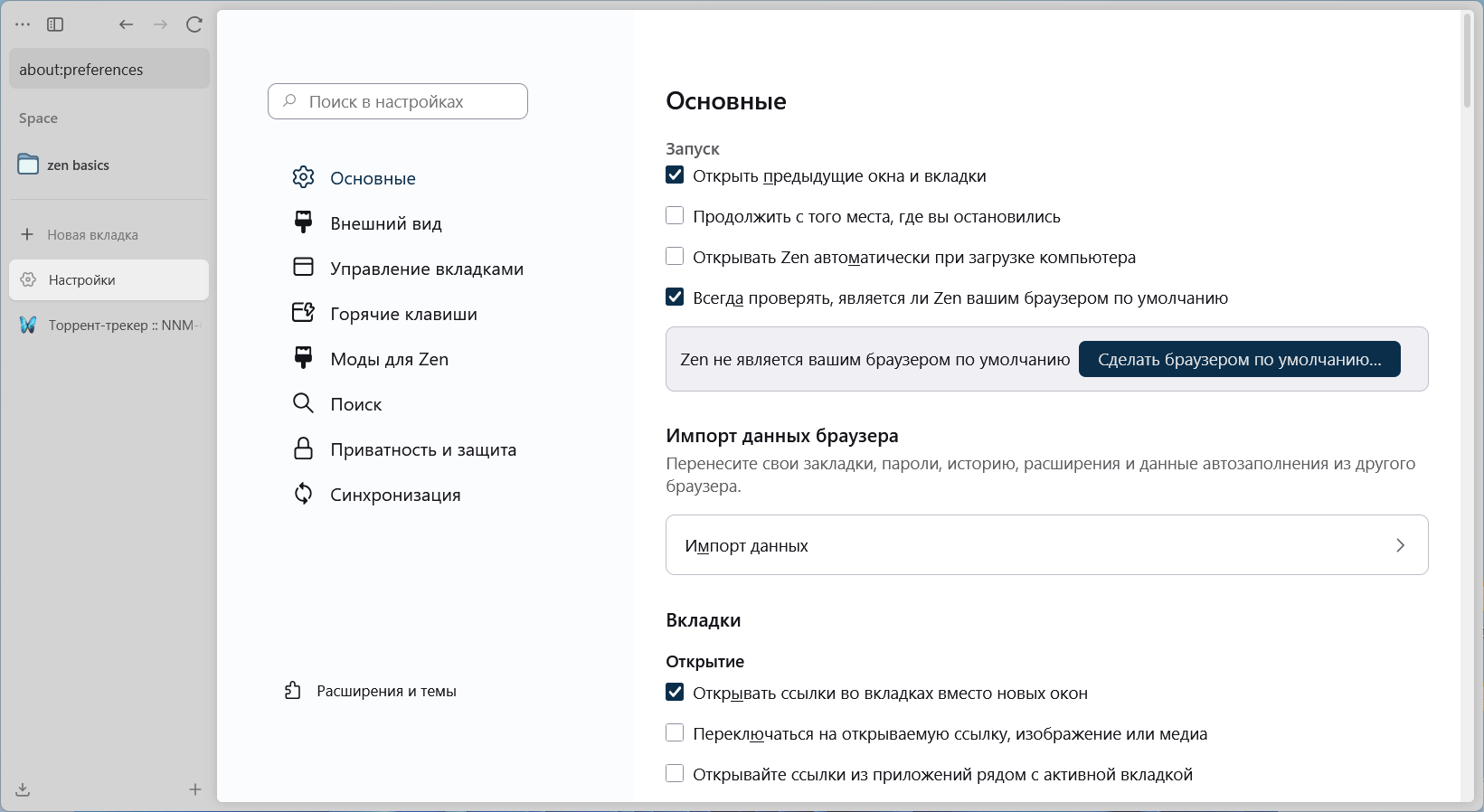Open the browser menu via three dots
The height and width of the screenshot is (812, 1484).
(x=22, y=24)
